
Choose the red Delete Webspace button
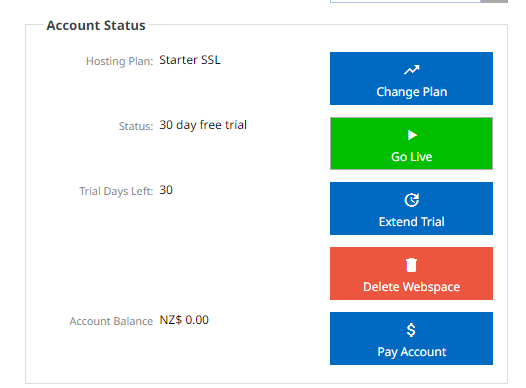pyautogui.click(x=411, y=273)
